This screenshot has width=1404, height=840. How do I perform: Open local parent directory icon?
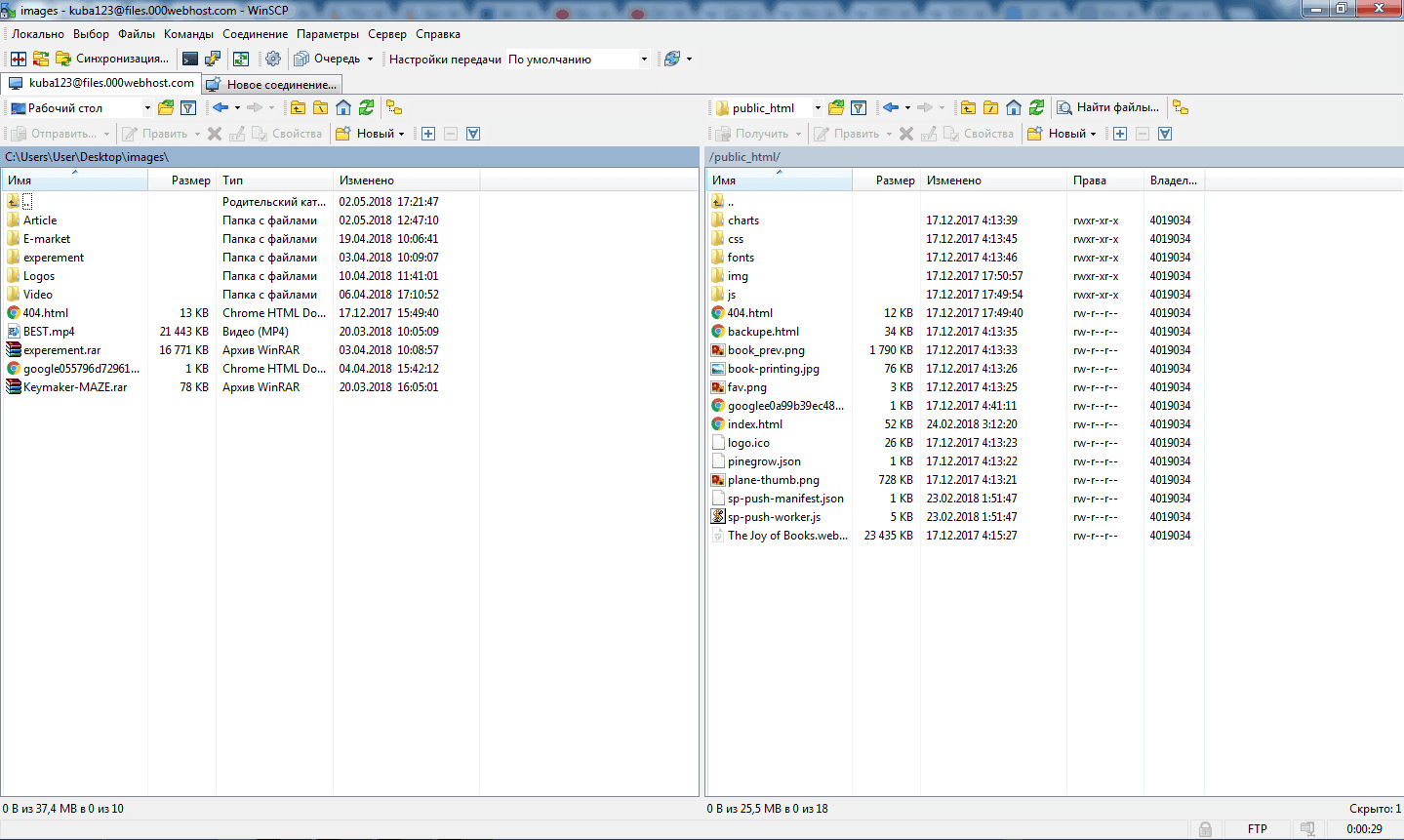coord(298,107)
